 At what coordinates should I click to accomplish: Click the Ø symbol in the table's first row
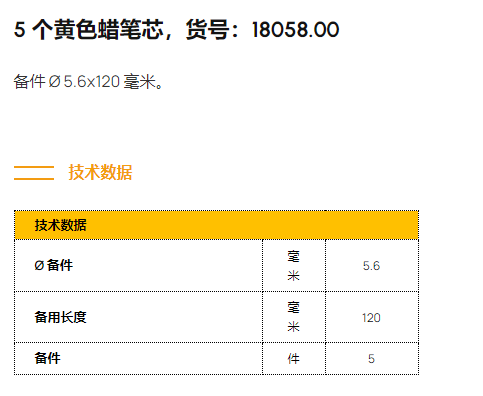pyautogui.click(x=39, y=265)
